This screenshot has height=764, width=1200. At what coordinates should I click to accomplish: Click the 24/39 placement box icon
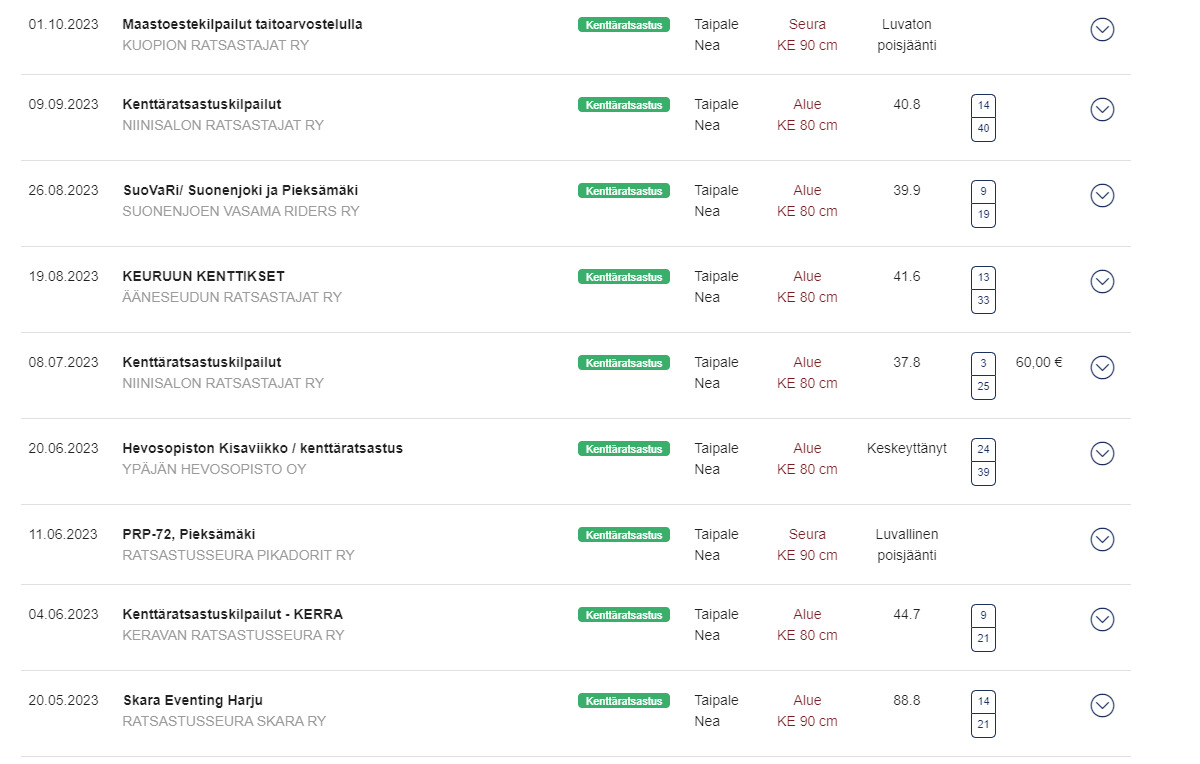[x=984, y=462]
